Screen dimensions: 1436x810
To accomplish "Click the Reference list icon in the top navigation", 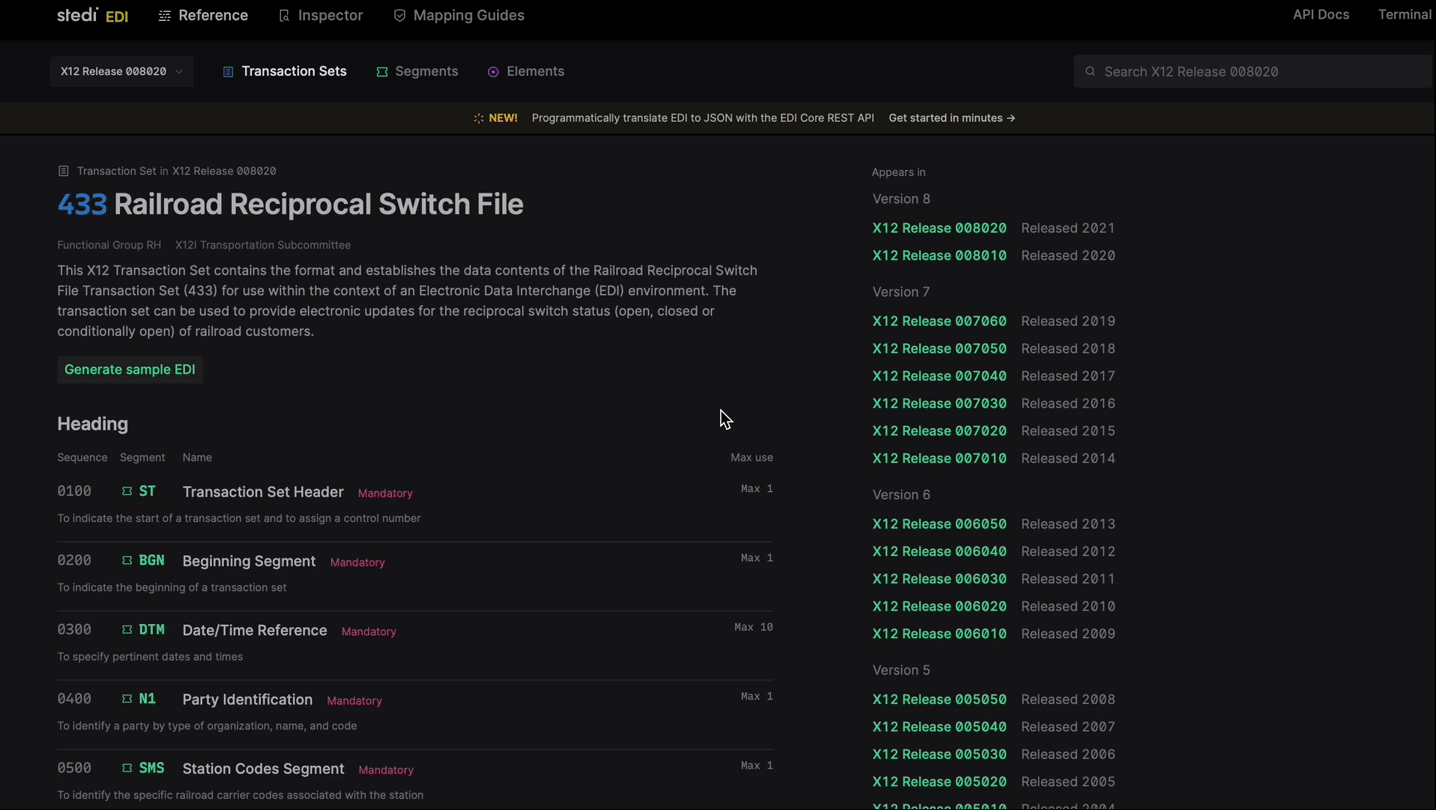I will tap(165, 16).
